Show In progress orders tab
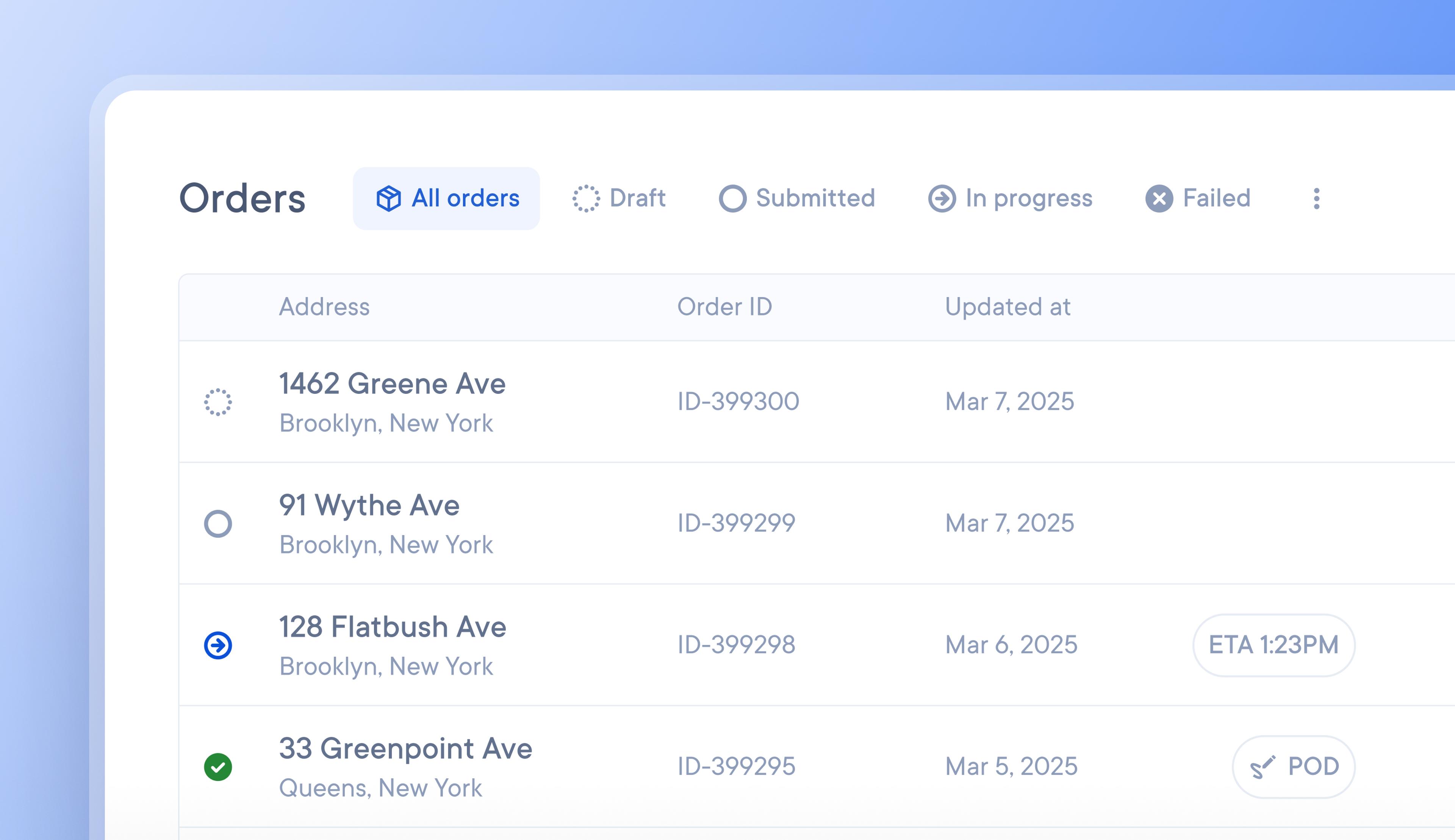The width and height of the screenshot is (1455, 840). (x=1010, y=198)
